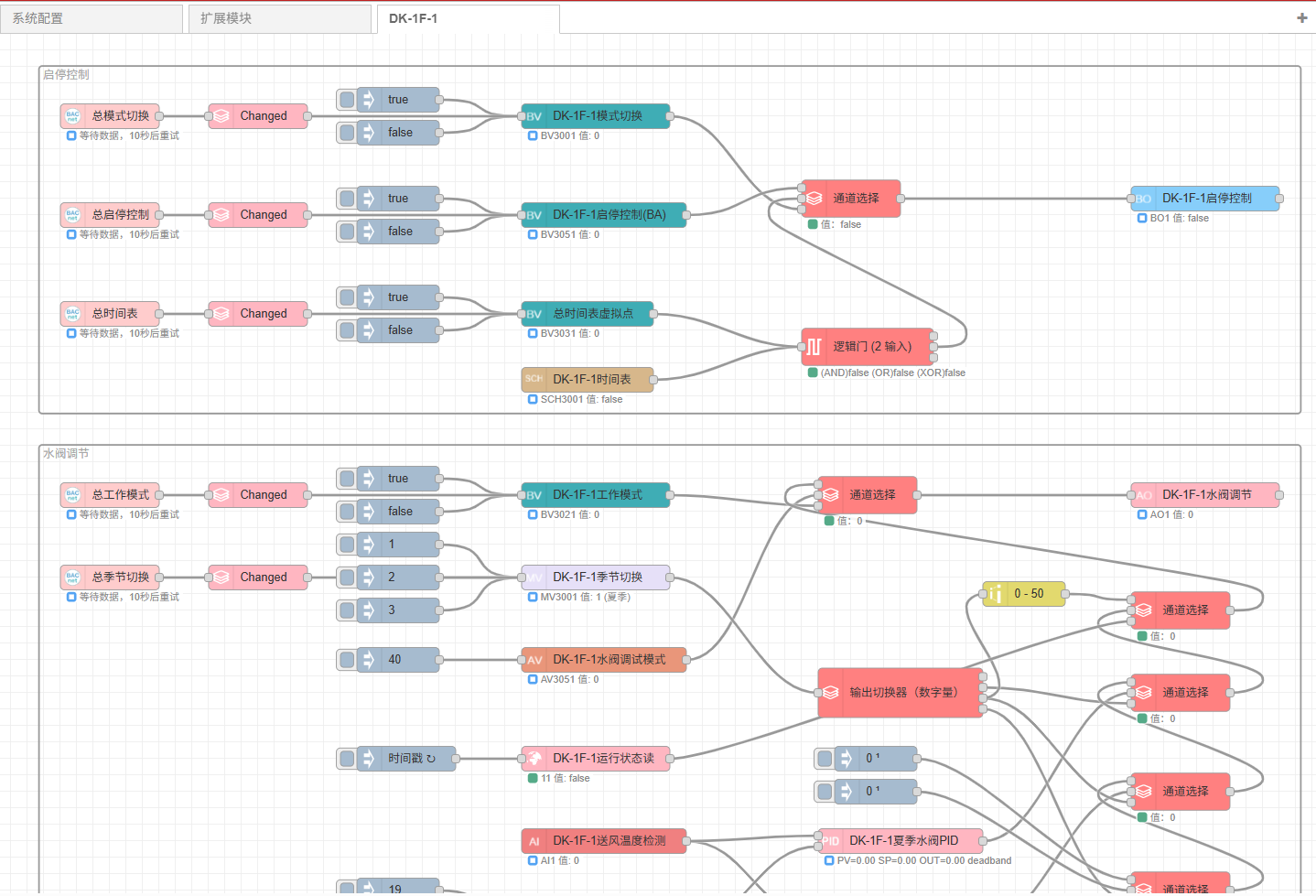Switch to the 系统配置 tab
Screen dimensions: 1316x896
(92, 18)
